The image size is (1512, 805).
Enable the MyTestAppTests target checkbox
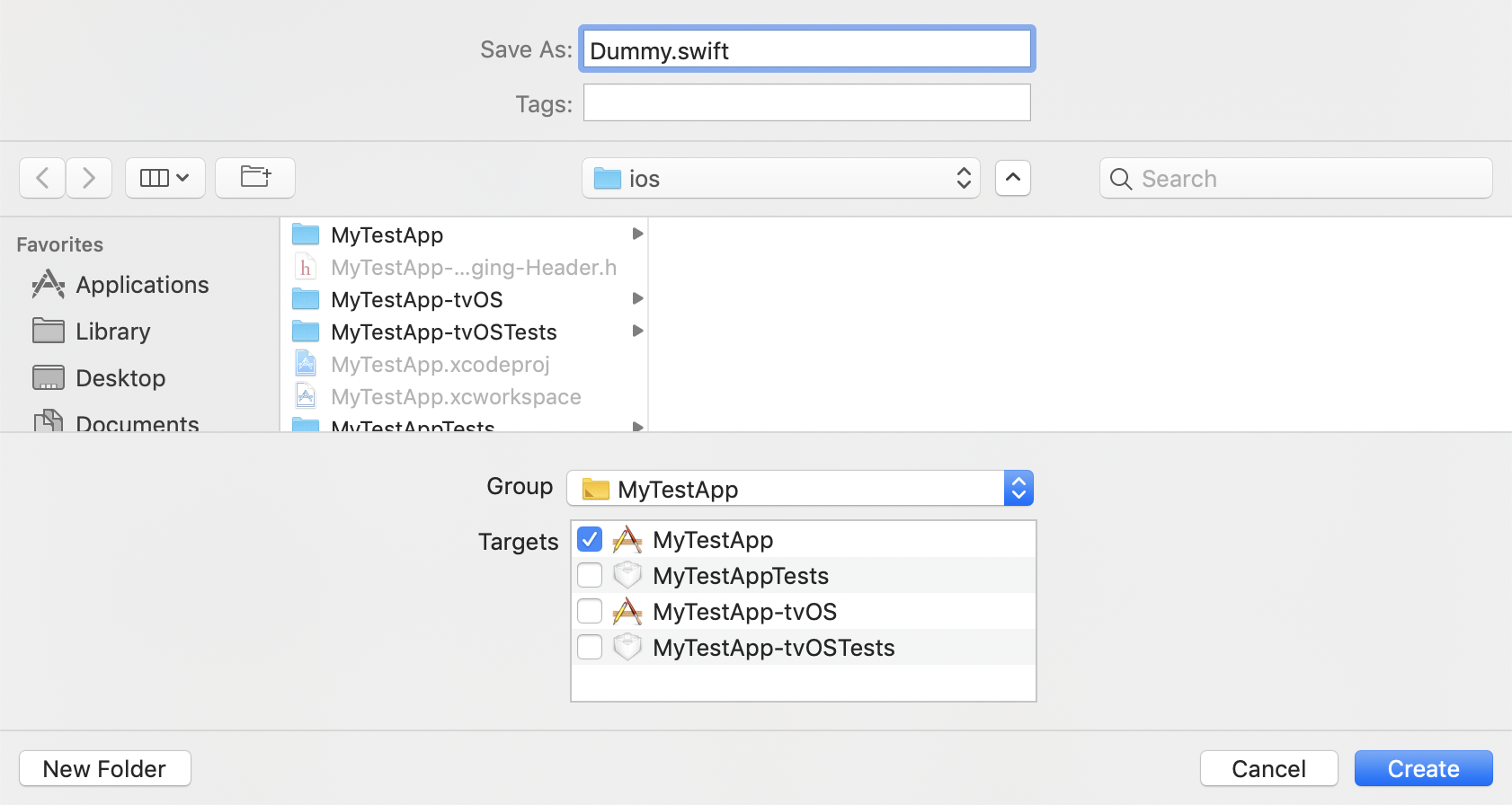590,575
